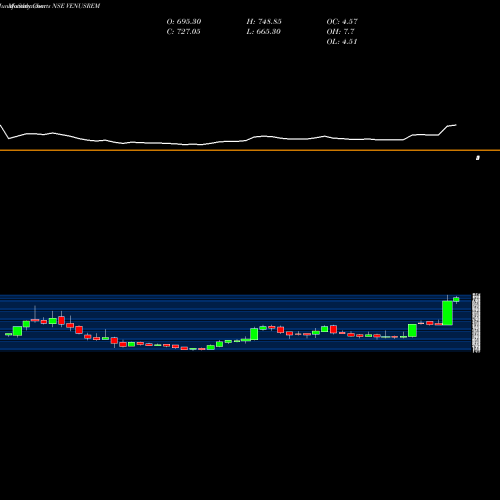Click the orange horizontal baseline line

point(250,150)
